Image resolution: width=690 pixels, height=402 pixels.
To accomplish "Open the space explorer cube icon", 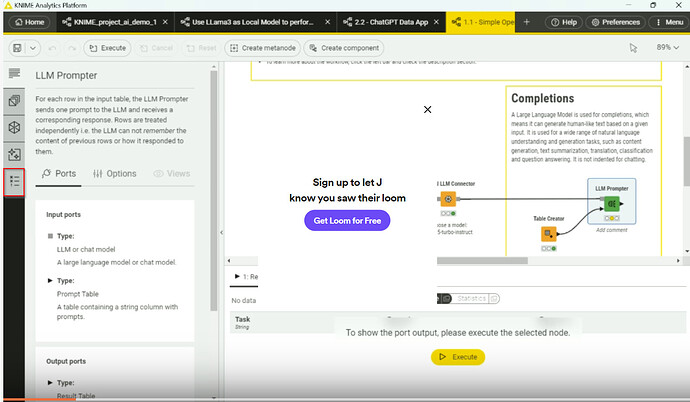I will pyautogui.click(x=14, y=128).
